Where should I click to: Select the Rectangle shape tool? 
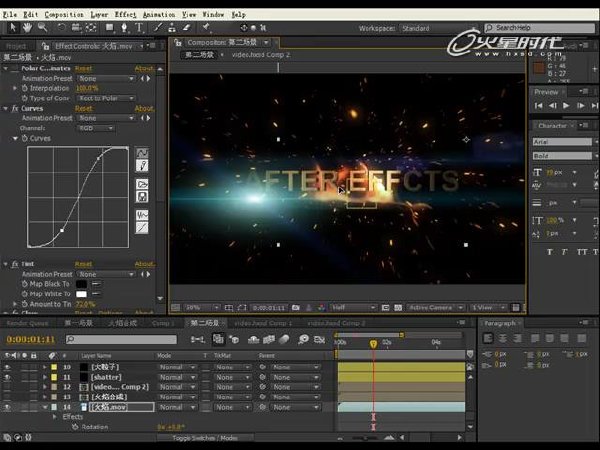coord(110,28)
